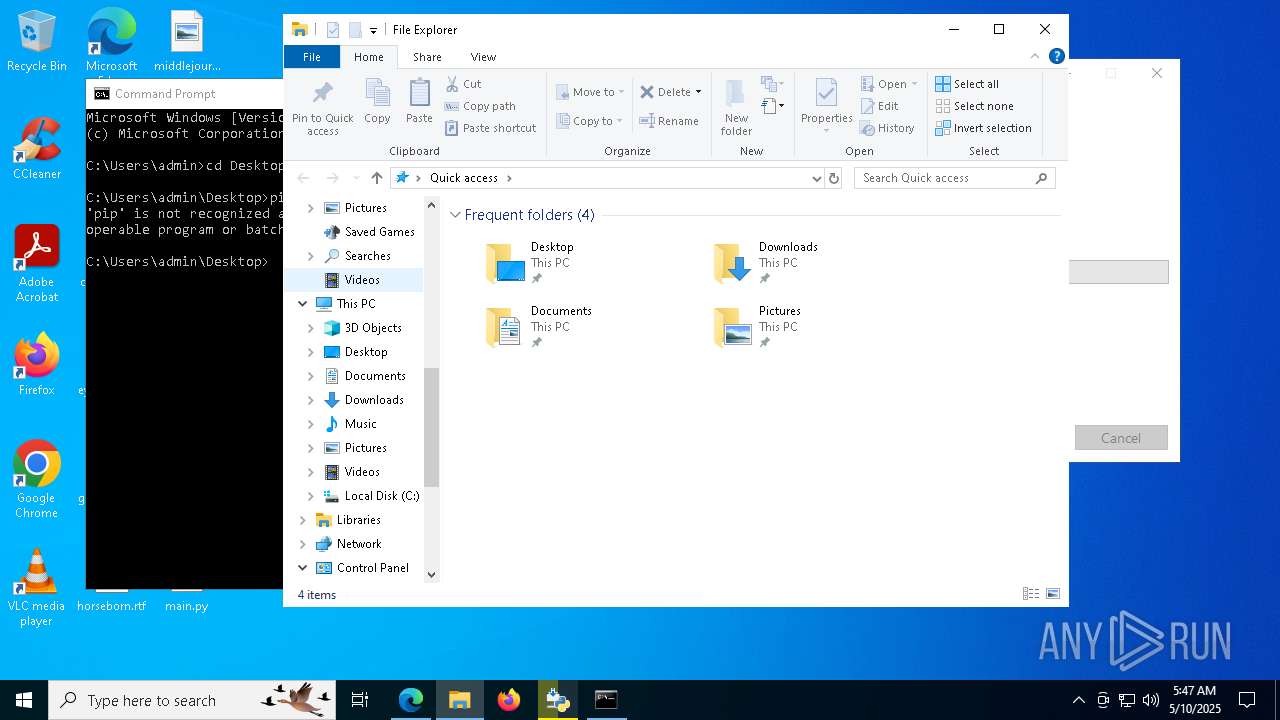Screen dimensions: 1280x720
Task: Click Select all
Action: click(x=967, y=84)
